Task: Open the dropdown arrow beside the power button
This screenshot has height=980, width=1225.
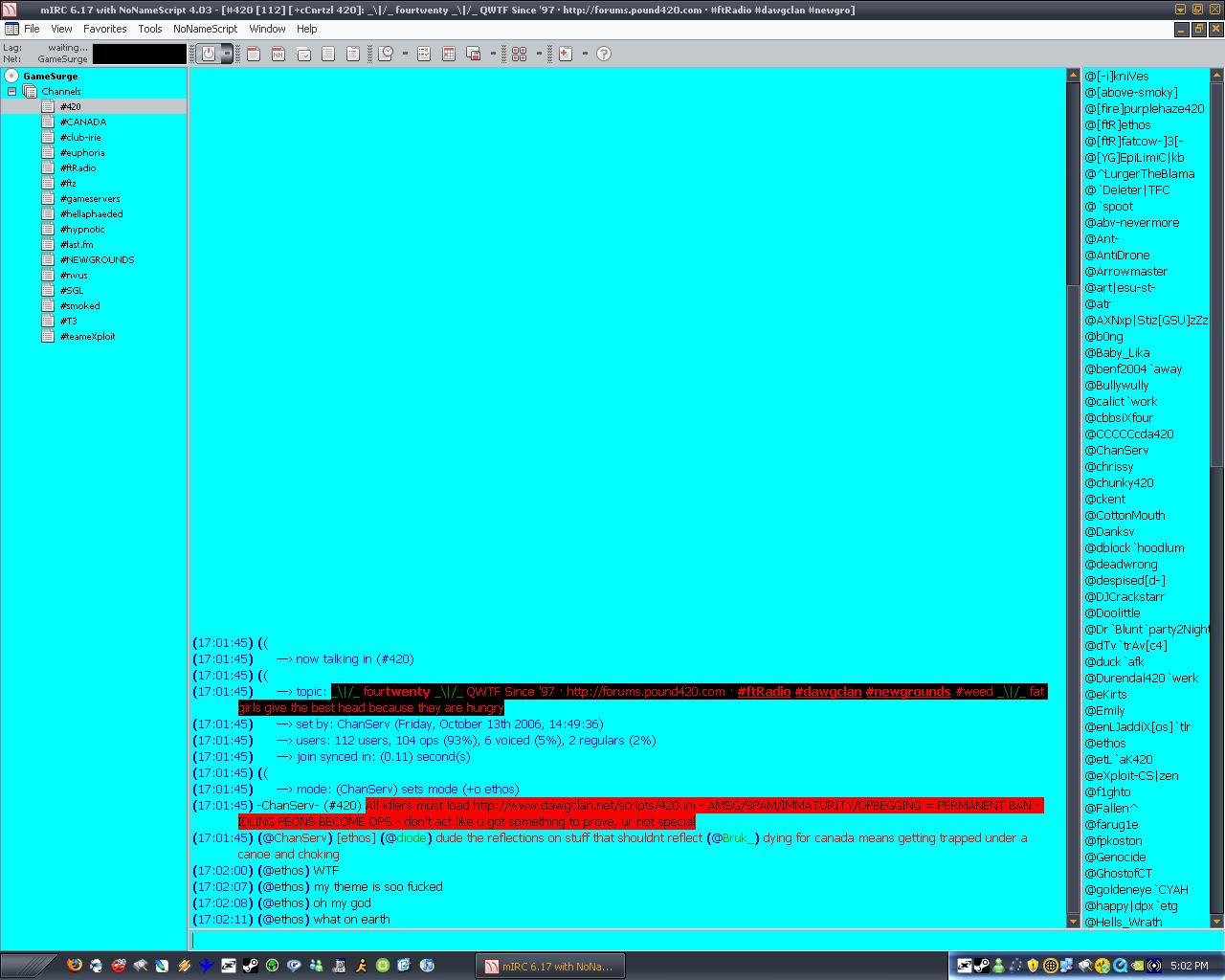Action: pyautogui.click(x=227, y=54)
